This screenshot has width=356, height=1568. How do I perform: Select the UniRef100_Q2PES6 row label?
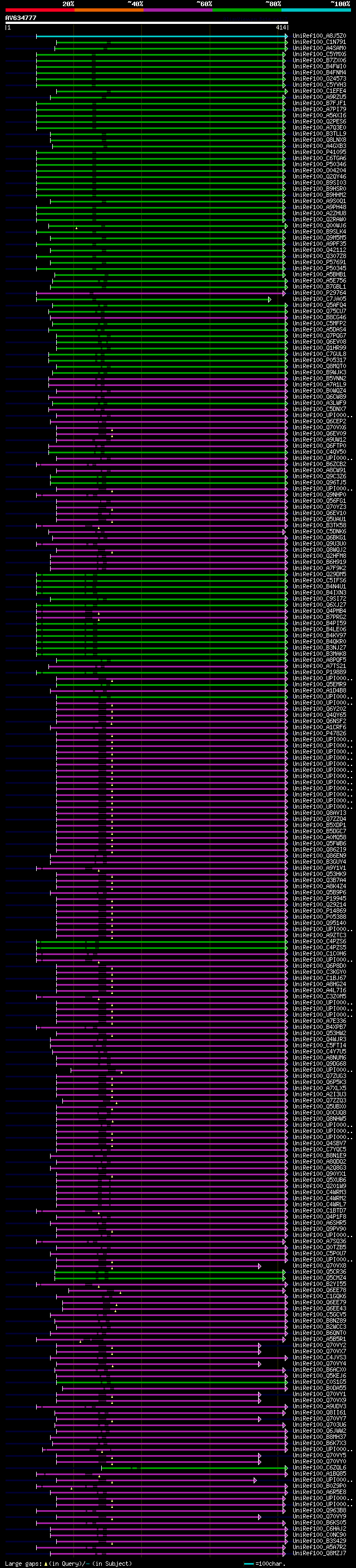[x=319, y=122]
